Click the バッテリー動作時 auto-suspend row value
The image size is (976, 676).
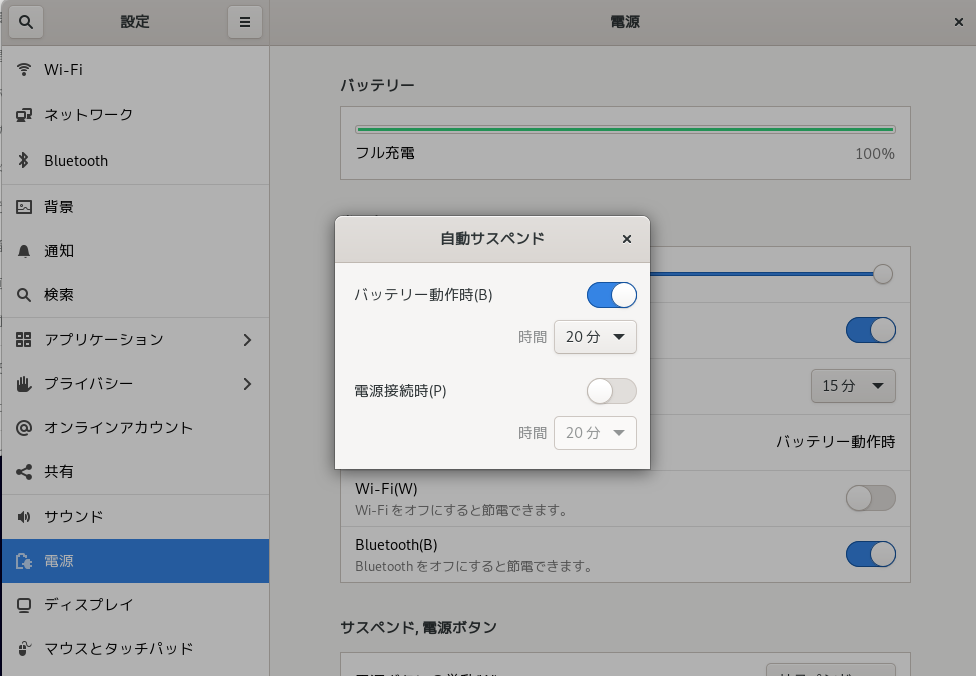835,442
